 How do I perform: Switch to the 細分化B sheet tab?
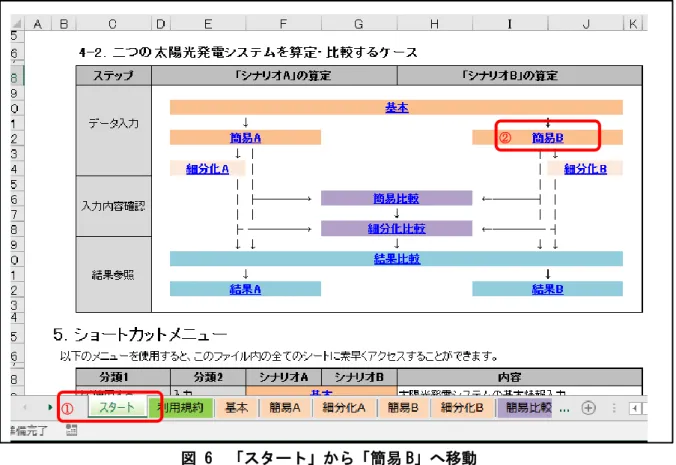coord(462,407)
